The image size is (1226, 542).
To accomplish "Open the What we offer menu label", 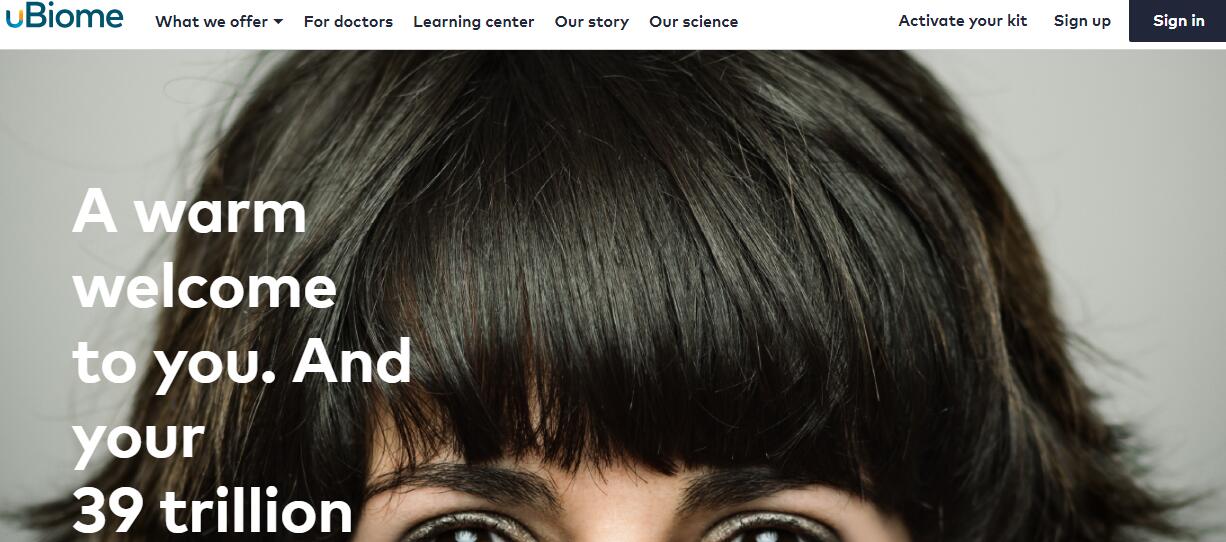I will point(212,21).
